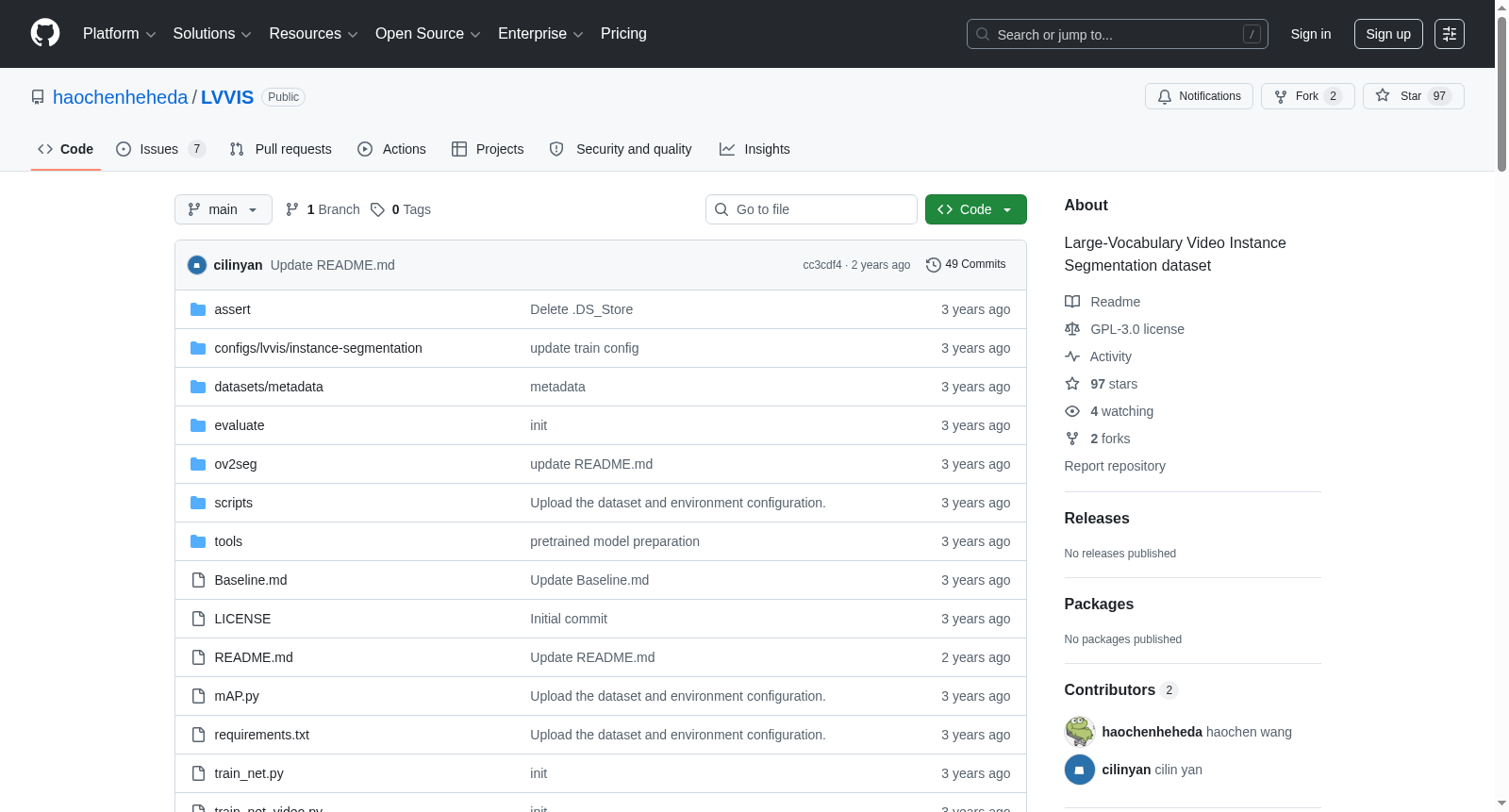
Task: Click the folder icon for scripts
Action: tap(198, 503)
